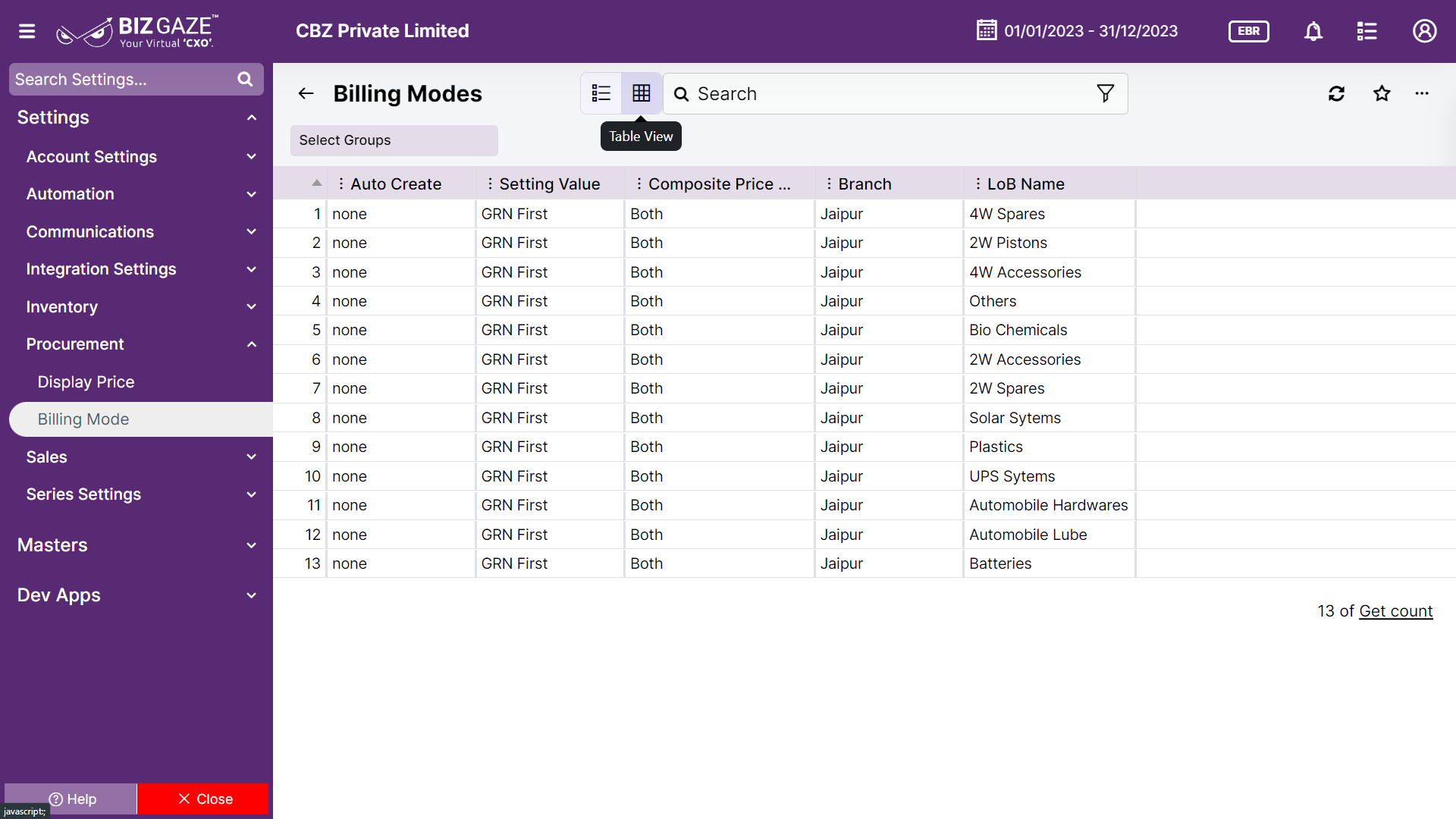Click the Get count link
Screen dimensions: 1456x819
pos(1395,611)
